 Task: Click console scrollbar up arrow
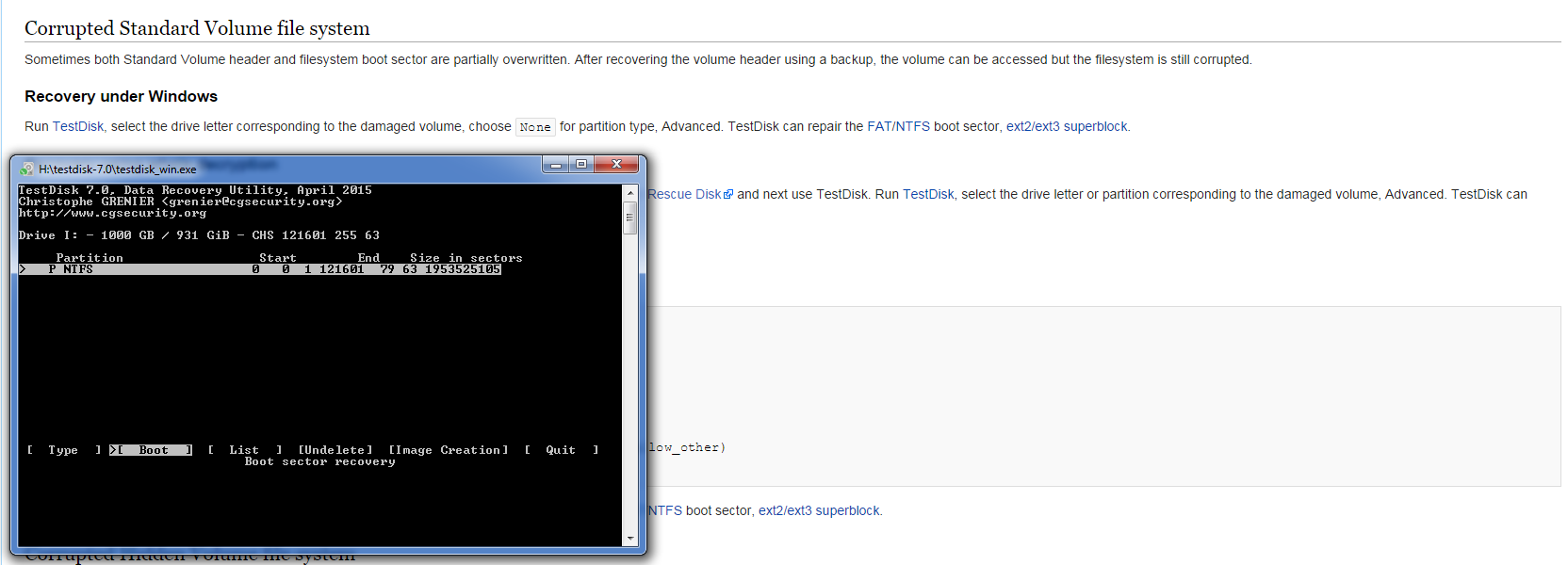630,192
